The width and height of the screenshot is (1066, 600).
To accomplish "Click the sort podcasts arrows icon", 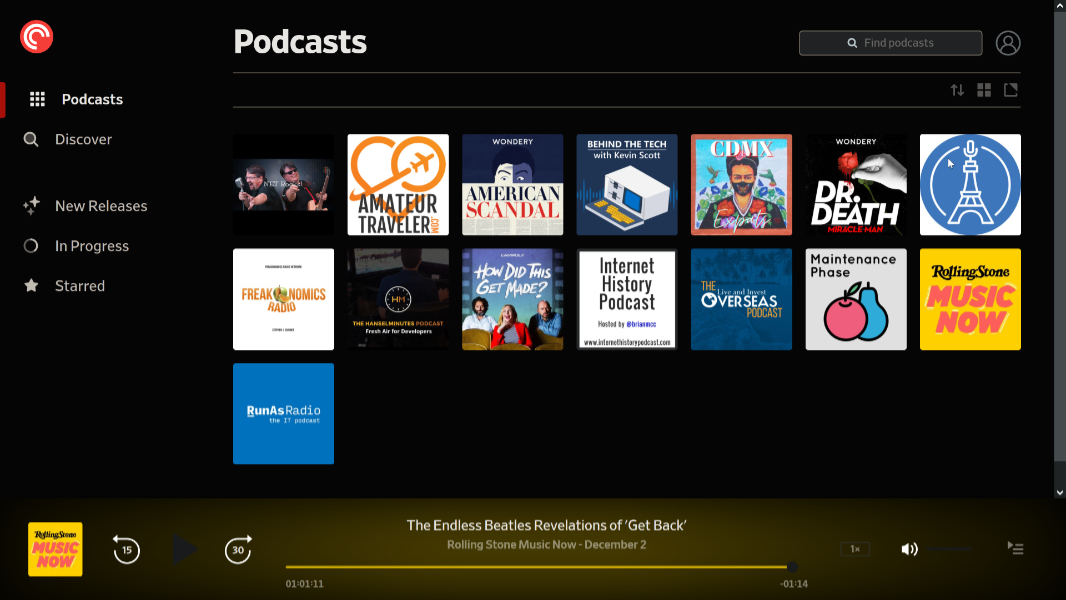I will pos(957,90).
